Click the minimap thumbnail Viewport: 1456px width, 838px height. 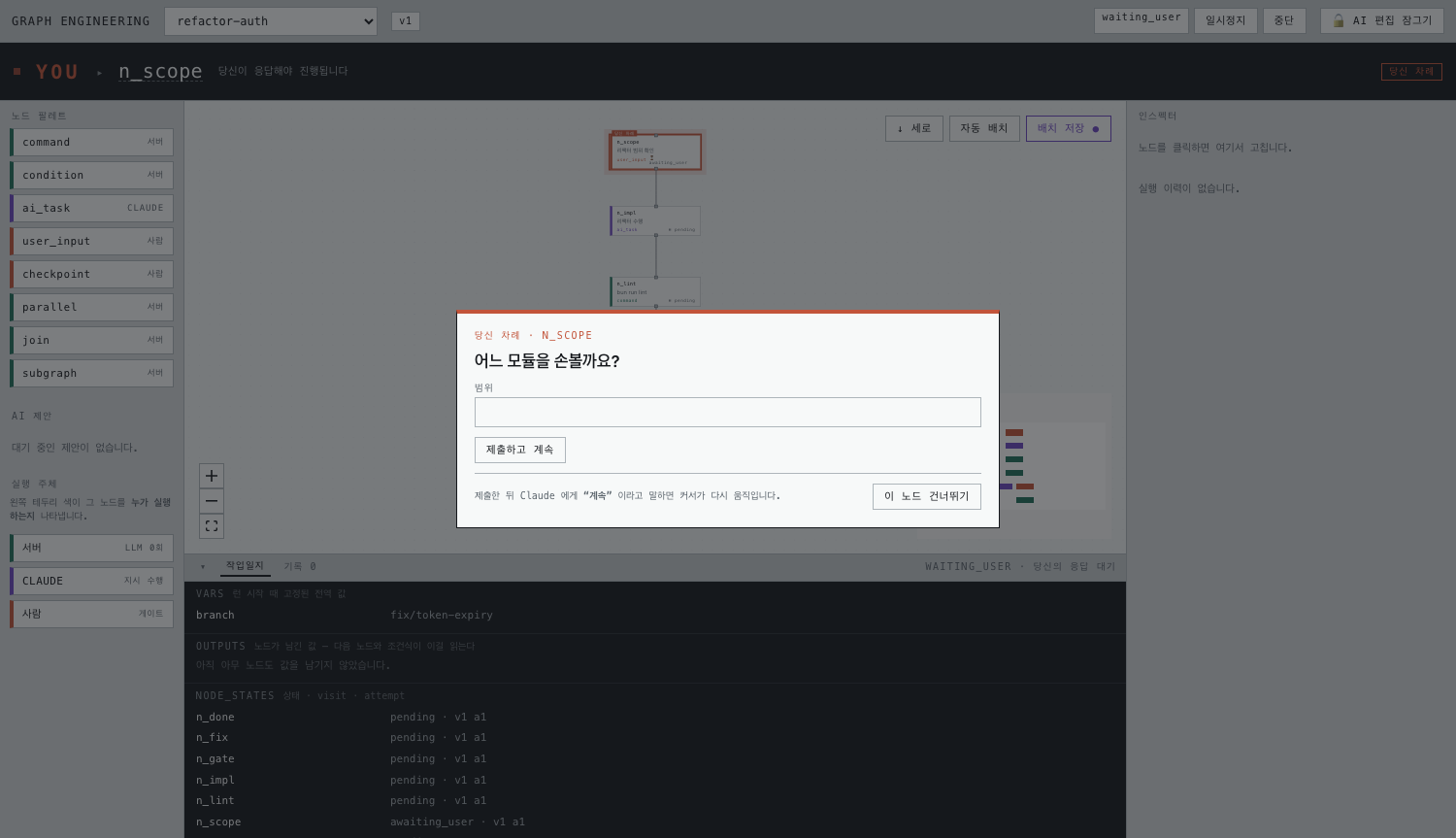[x=1014, y=466]
